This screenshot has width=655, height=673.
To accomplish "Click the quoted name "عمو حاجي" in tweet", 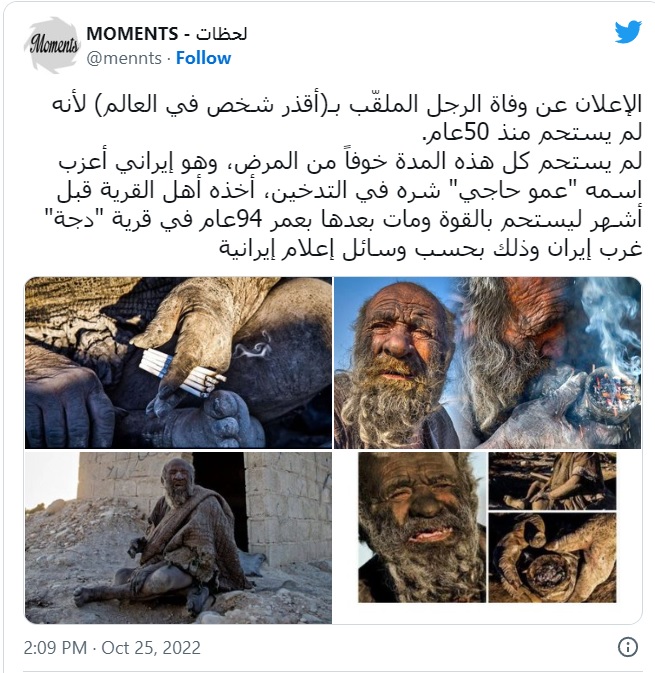I will click(x=511, y=191).
